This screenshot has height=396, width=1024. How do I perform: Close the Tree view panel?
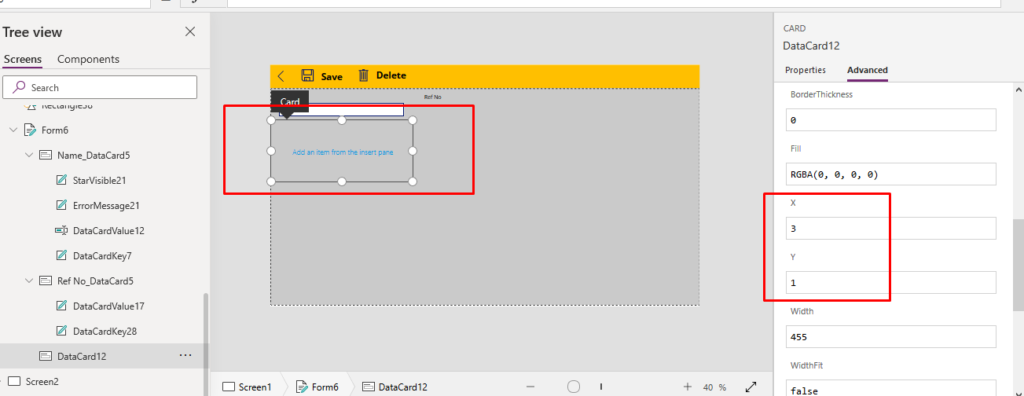pos(190,31)
